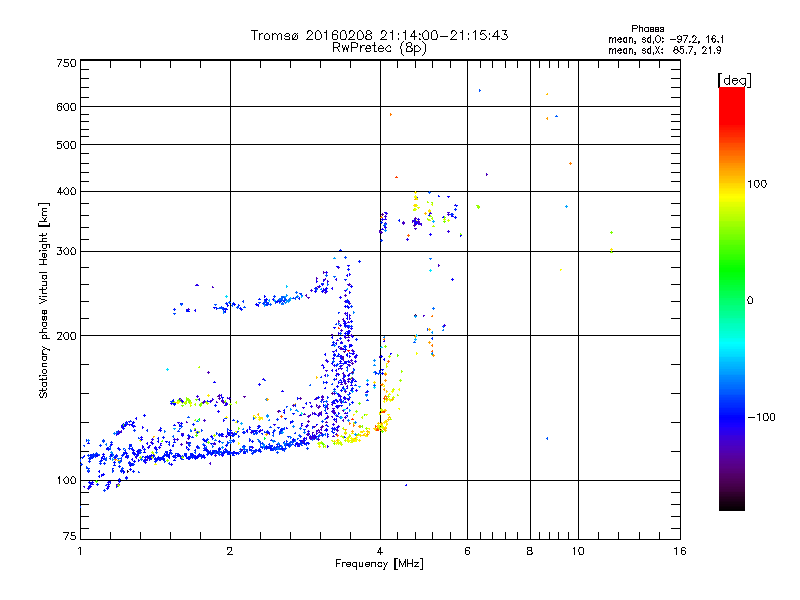Viewport: 800px width, 600px height.
Task: Click the y-axis label '500'
Action: 66,145
